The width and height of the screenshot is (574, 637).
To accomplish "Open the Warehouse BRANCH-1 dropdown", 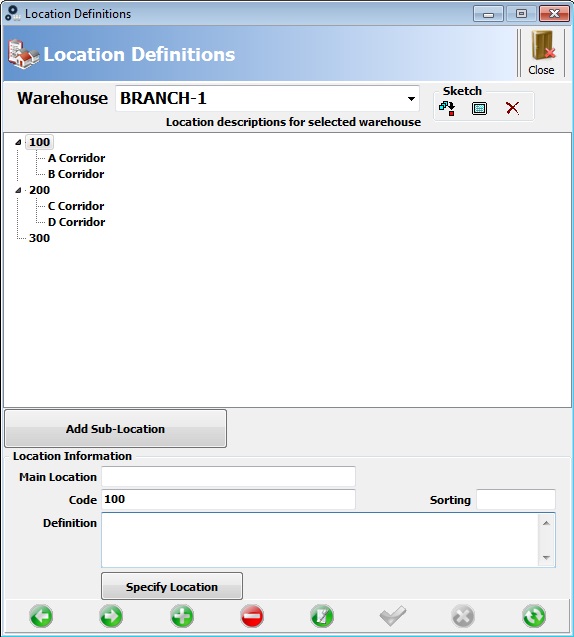I will [x=411, y=99].
